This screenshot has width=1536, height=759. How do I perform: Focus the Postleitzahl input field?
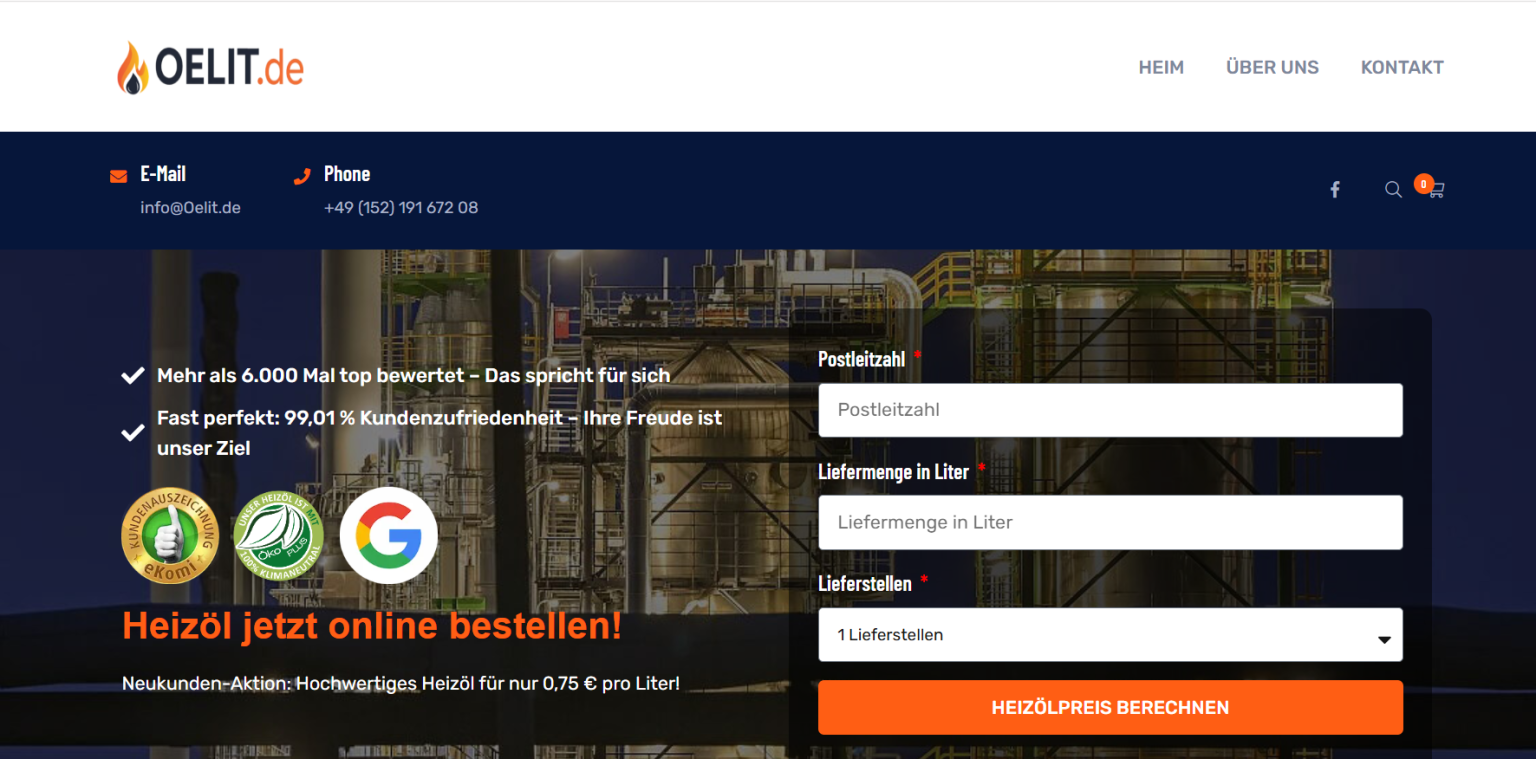1110,410
